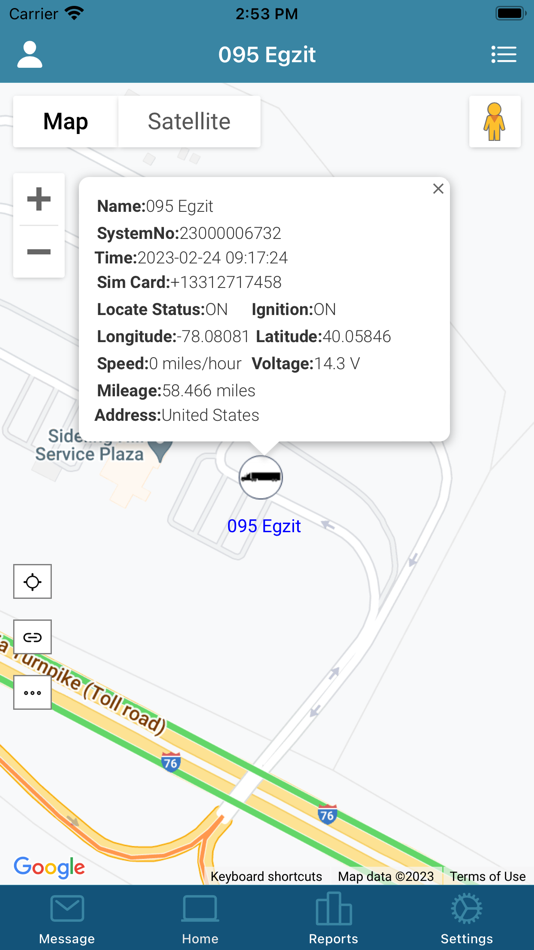Open the three-dots more options button

coord(32,692)
